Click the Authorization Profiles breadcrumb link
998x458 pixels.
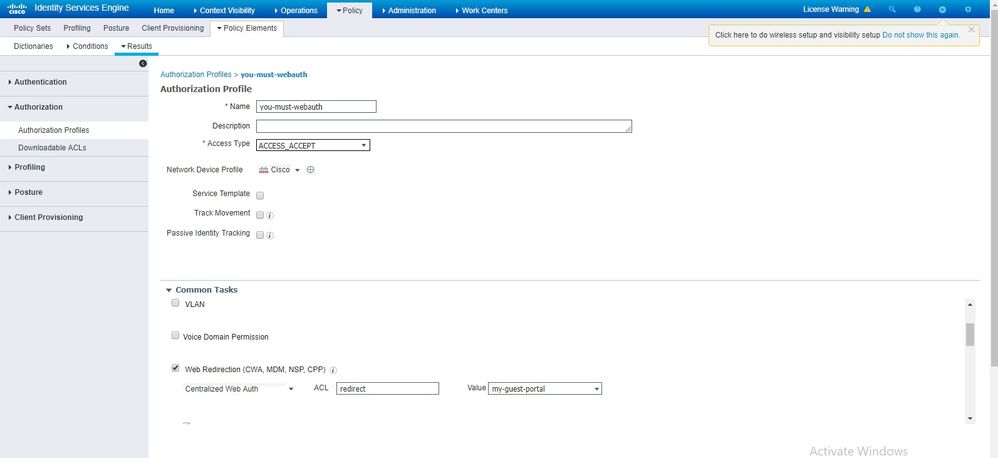point(195,74)
